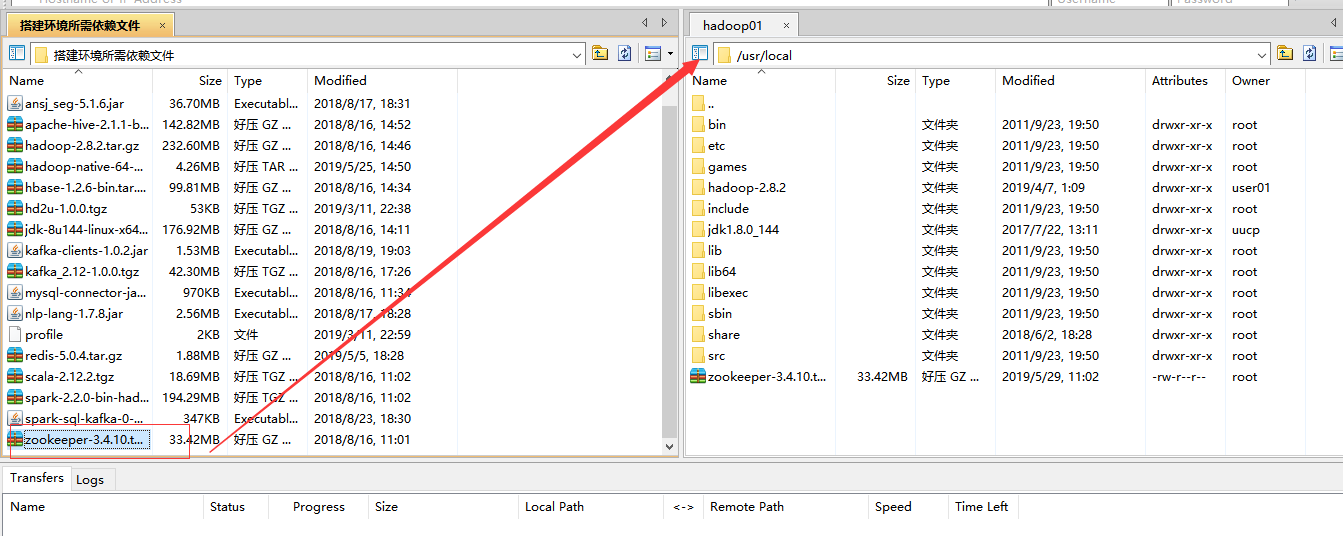Select remote games folder name

coord(727,166)
